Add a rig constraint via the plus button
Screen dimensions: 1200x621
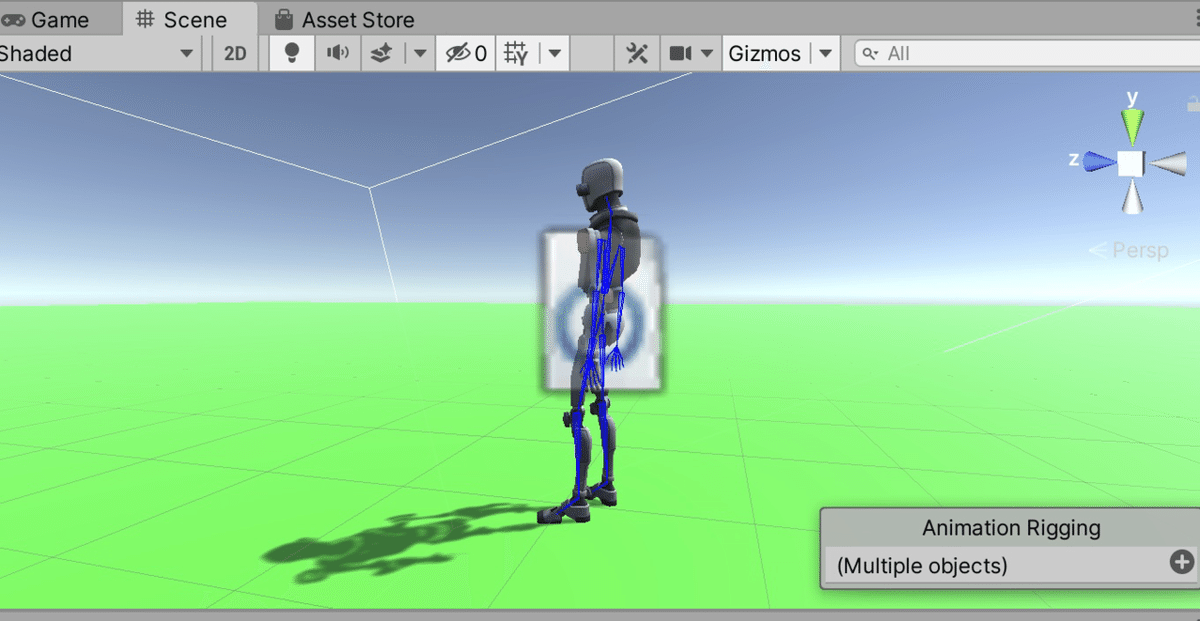1181,563
